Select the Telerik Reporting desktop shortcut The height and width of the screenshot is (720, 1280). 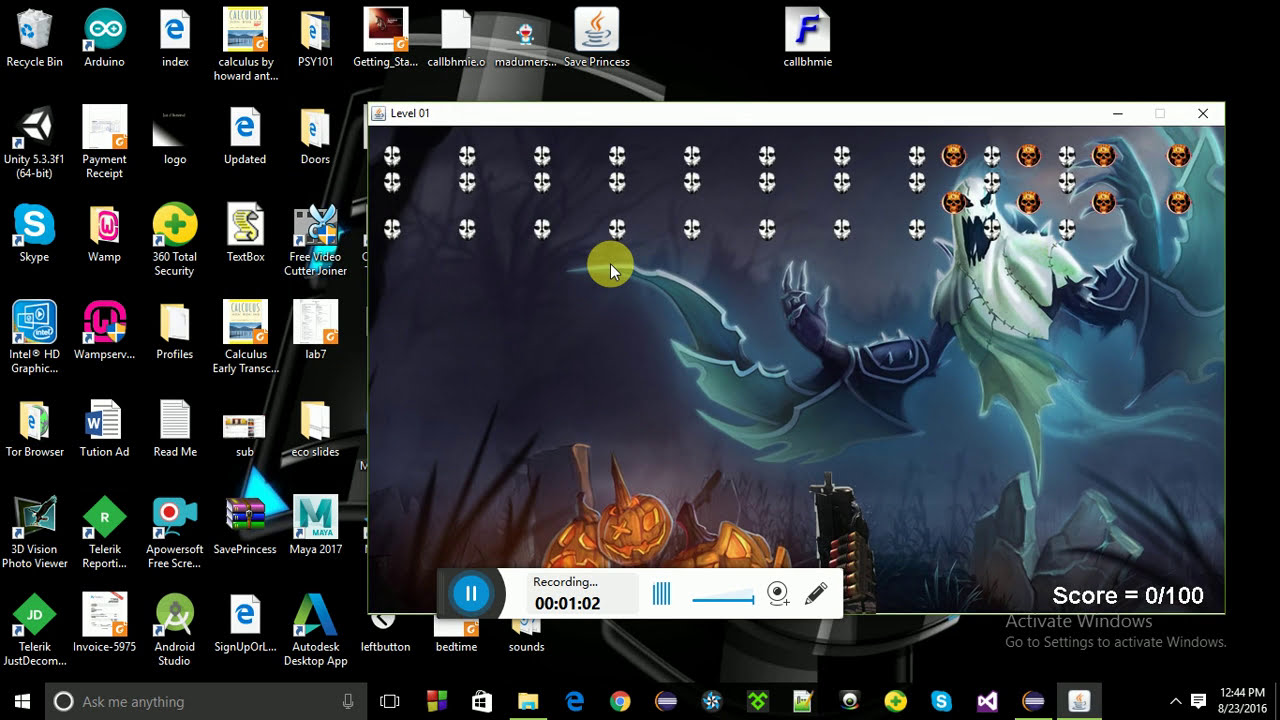(x=104, y=533)
